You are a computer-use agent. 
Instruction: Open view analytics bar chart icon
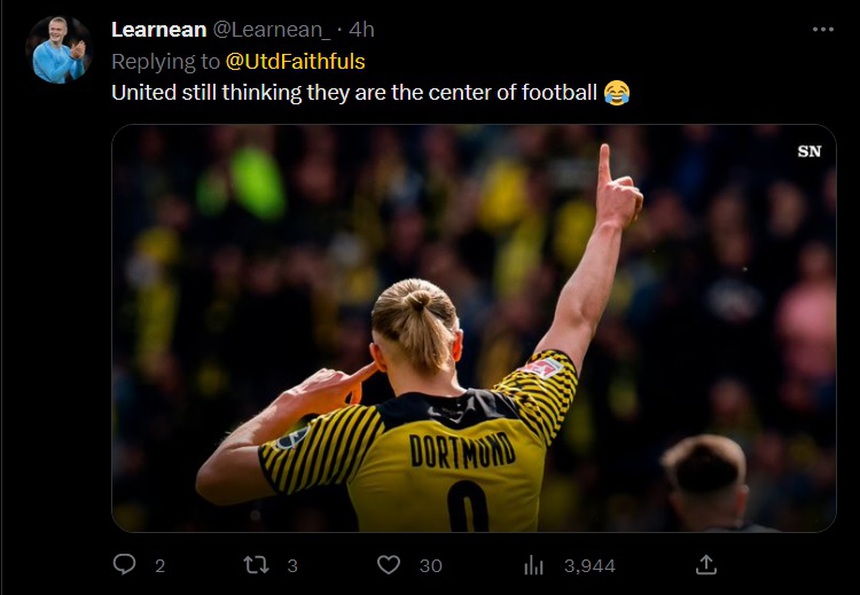[x=533, y=565]
